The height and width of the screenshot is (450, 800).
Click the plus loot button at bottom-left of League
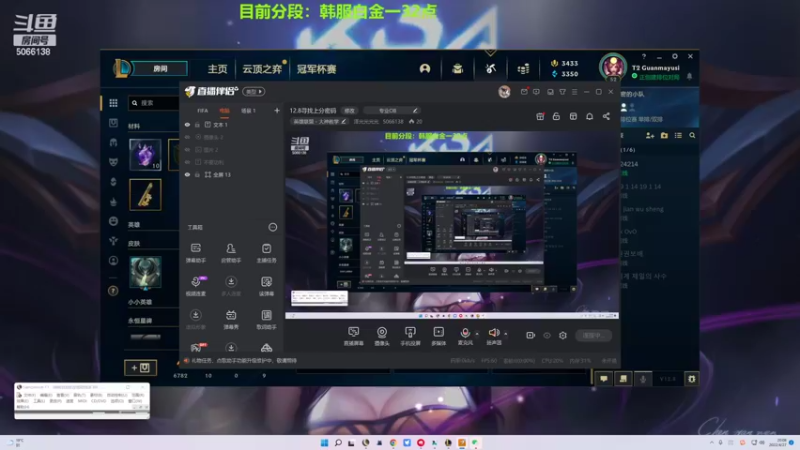[x=140, y=367]
